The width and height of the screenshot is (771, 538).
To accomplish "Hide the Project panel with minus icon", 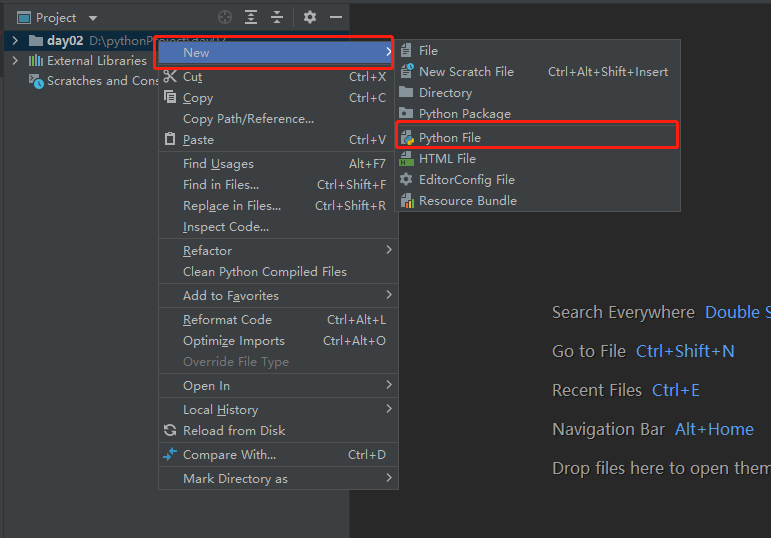I will tap(336, 17).
